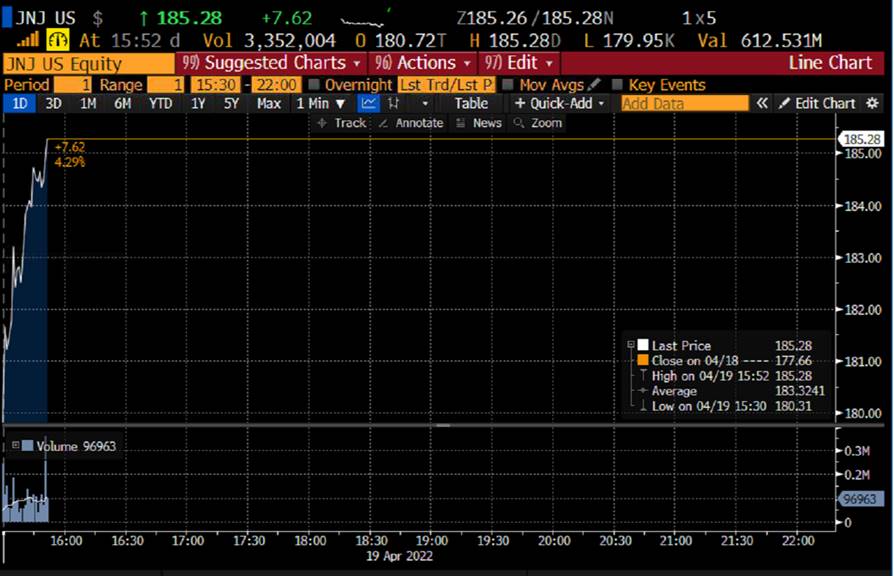Screen dimensions: 894x576
Task: Click the Table view button
Action: (x=471, y=103)
